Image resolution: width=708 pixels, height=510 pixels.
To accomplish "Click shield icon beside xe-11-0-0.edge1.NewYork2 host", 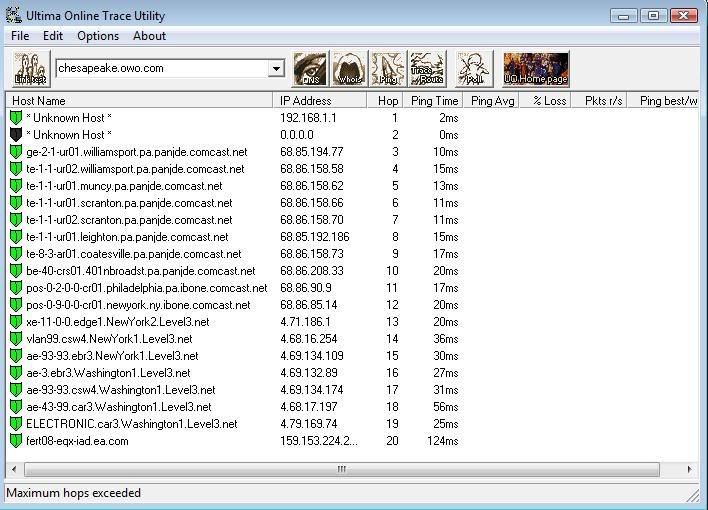I will (x=16, y=322).
